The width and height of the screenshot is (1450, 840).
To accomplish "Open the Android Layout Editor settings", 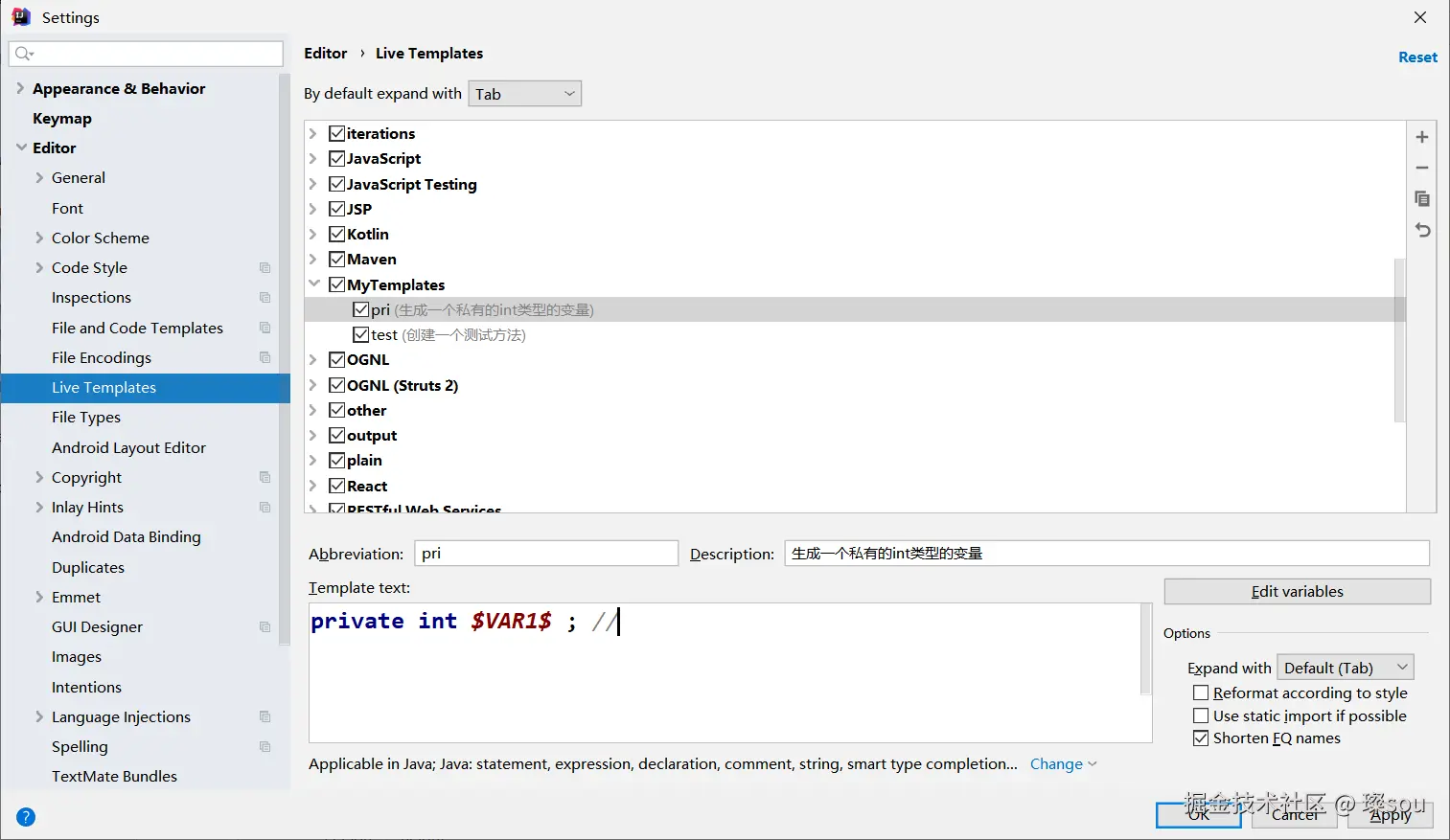I will pyautogui.click(x=128, y=447).
